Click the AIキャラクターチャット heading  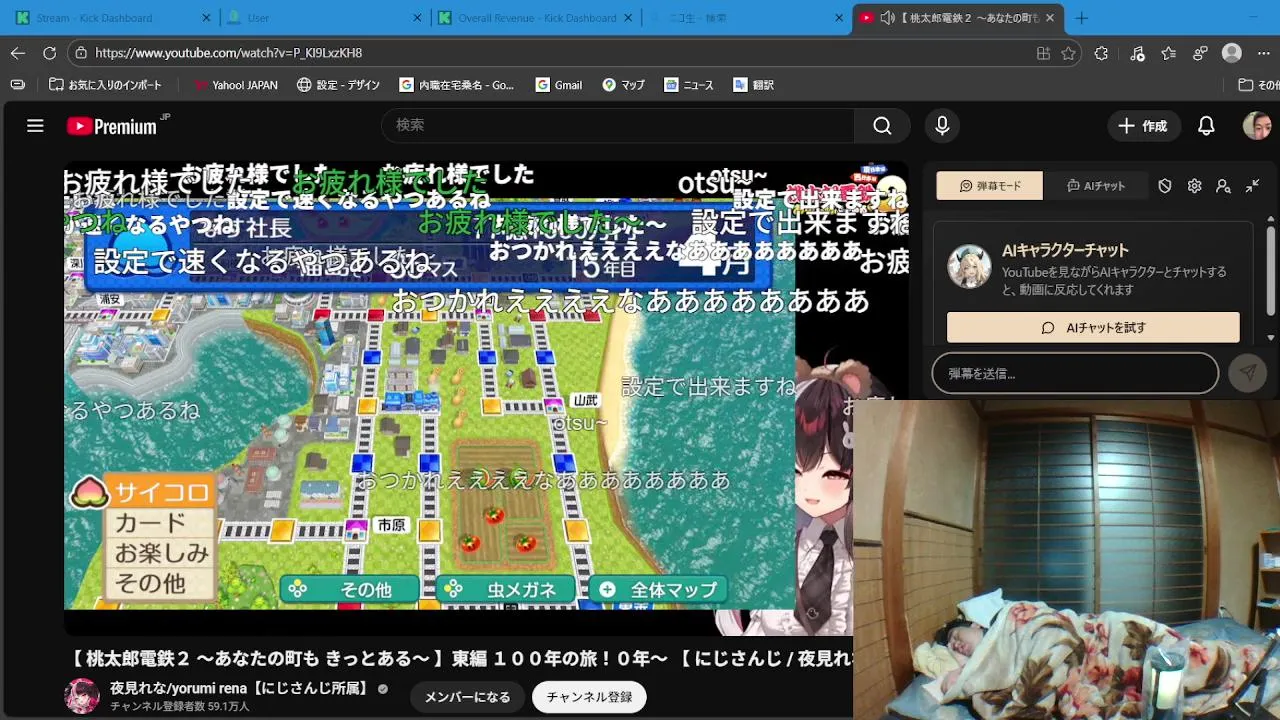1065,250
